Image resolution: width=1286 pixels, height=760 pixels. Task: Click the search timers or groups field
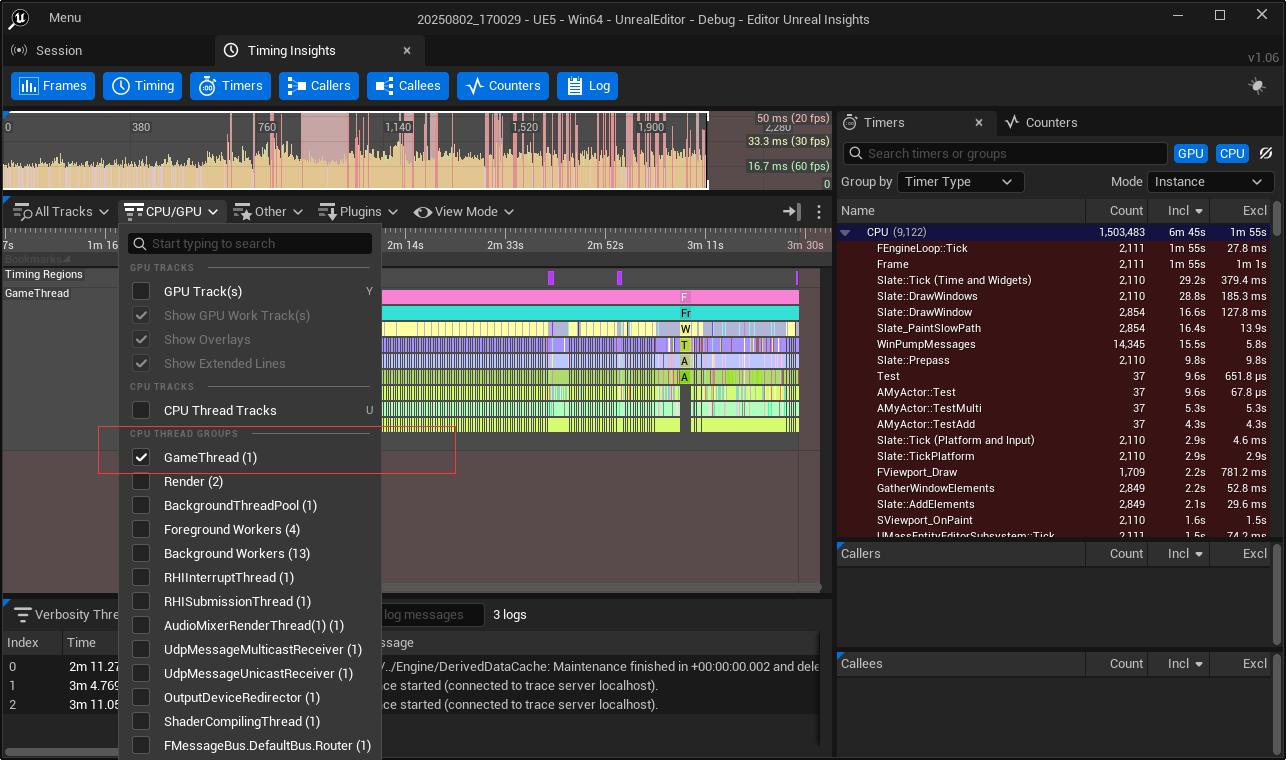pyautogui.click(x=1005, y=154)
